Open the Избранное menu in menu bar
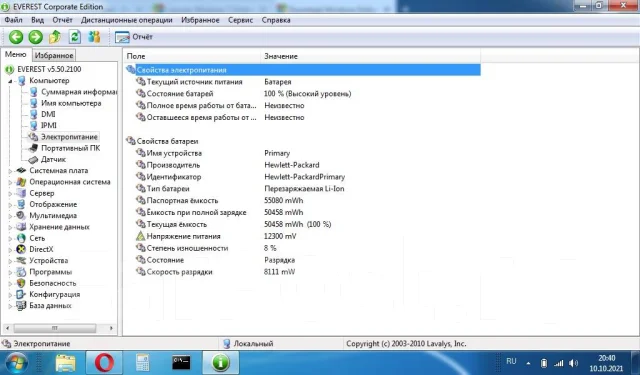The height and width of the screenshot is (375, 640). click(x=200, y=20)
